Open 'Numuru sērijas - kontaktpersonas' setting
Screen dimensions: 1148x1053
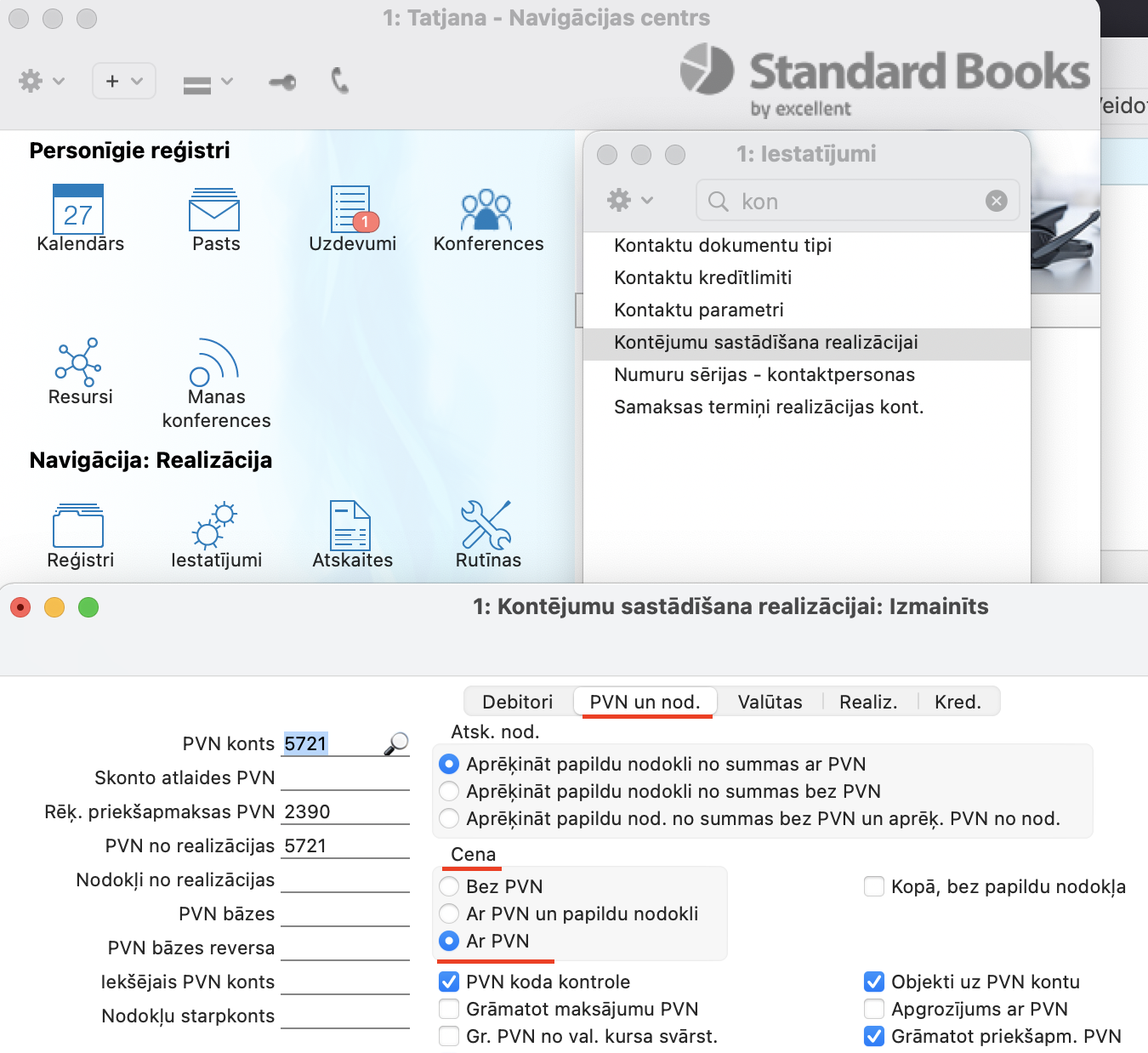[764, 375]
